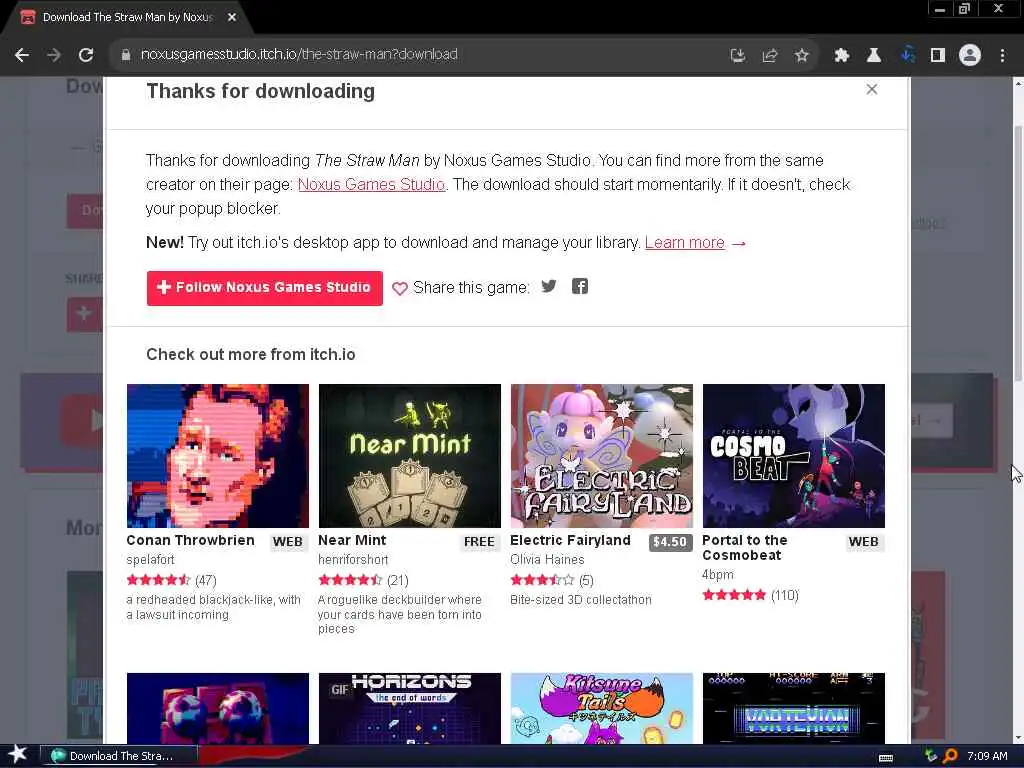Open spelafort author link

(x=150, y=560)
